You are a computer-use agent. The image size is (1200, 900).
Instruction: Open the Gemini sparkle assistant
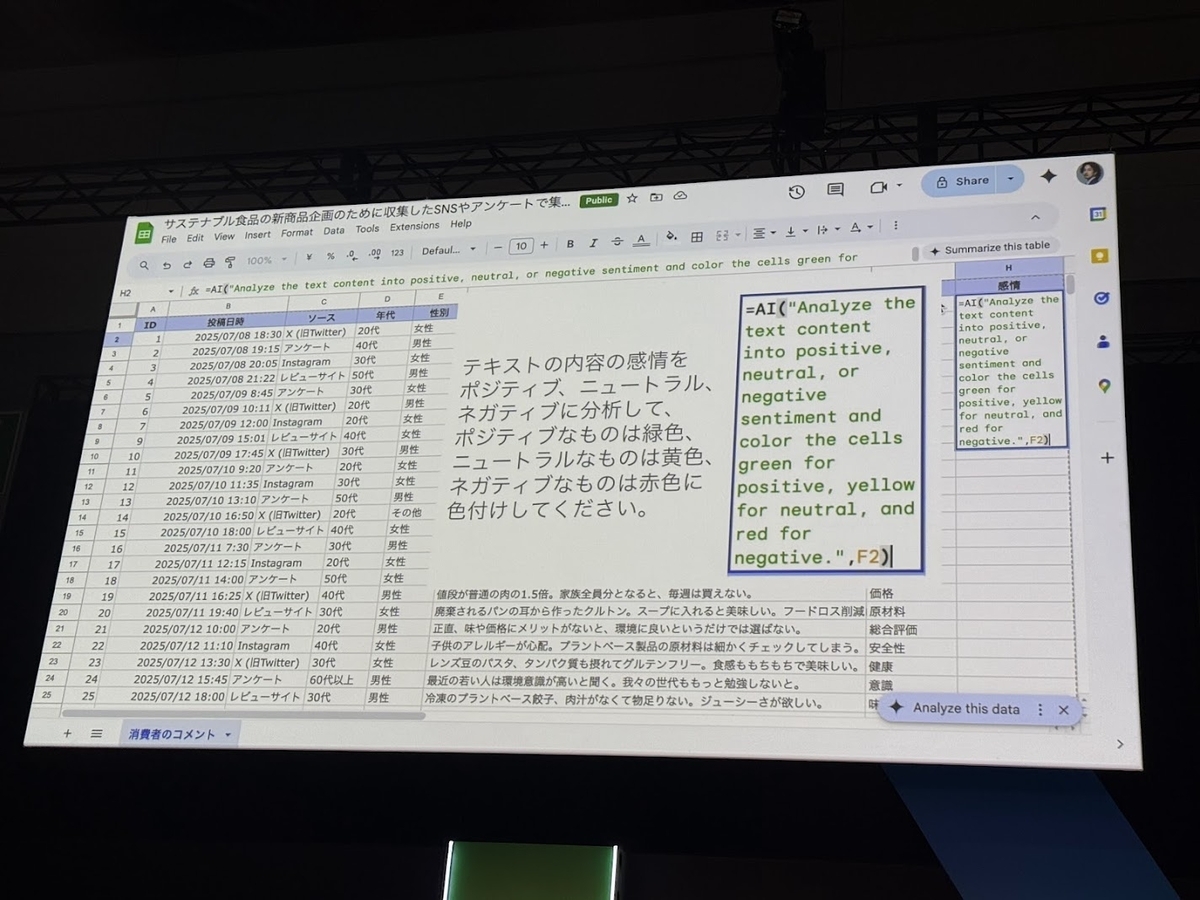(1048, 176)
